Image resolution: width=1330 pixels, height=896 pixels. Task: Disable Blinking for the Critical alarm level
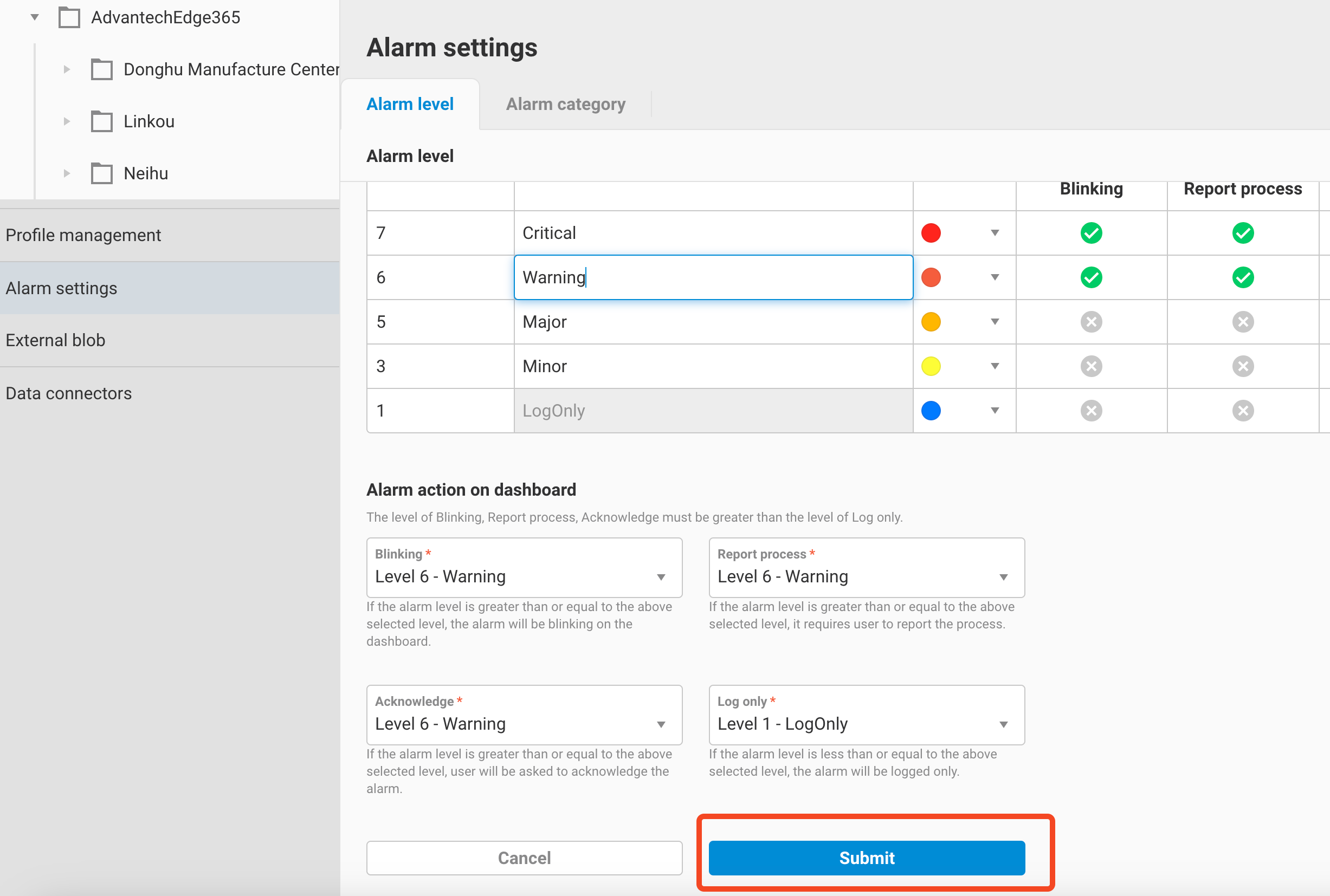point(1090,232)
